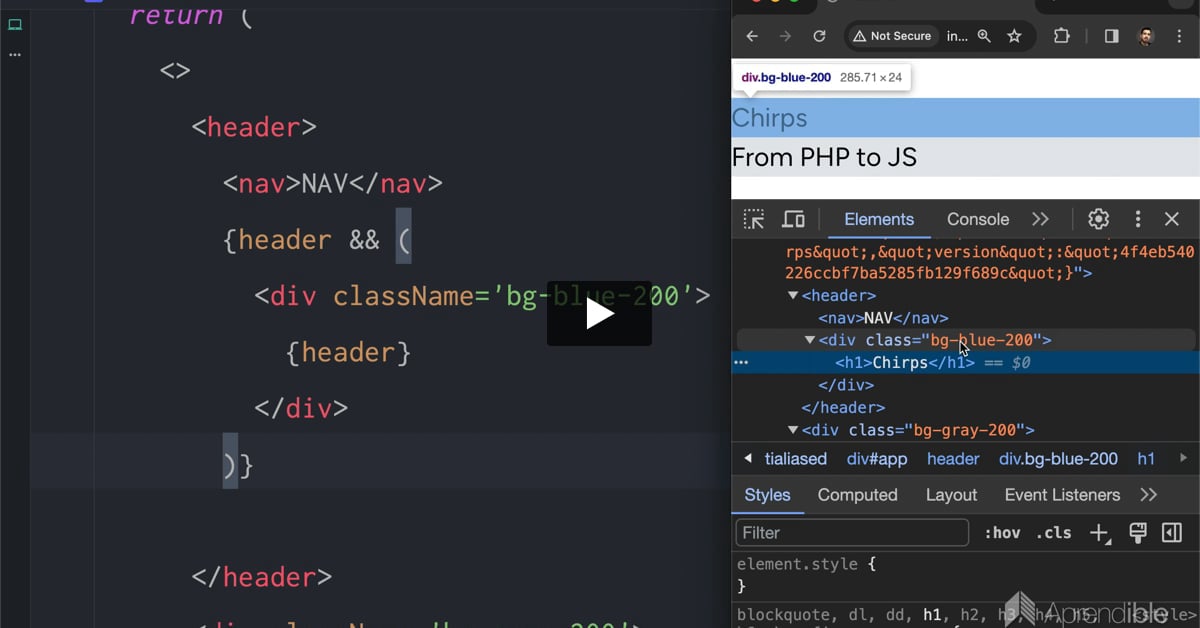Viewport: 1200px width, 628px height.
Task: Toggle the :hov element state button
Action: coord(1002,533)
